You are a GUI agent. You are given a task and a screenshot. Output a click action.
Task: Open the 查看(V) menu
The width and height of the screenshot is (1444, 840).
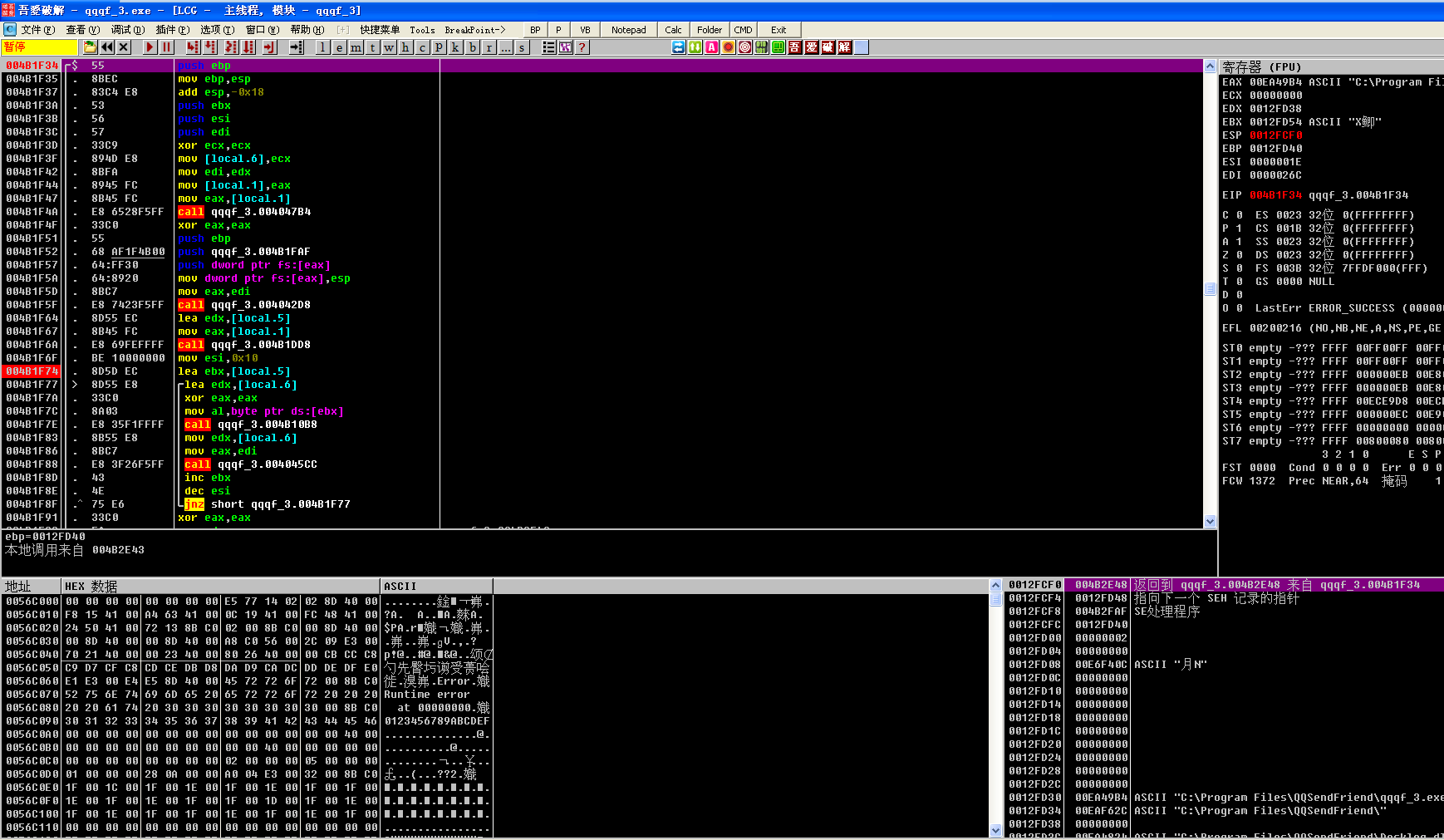click(x=82, y=30)
